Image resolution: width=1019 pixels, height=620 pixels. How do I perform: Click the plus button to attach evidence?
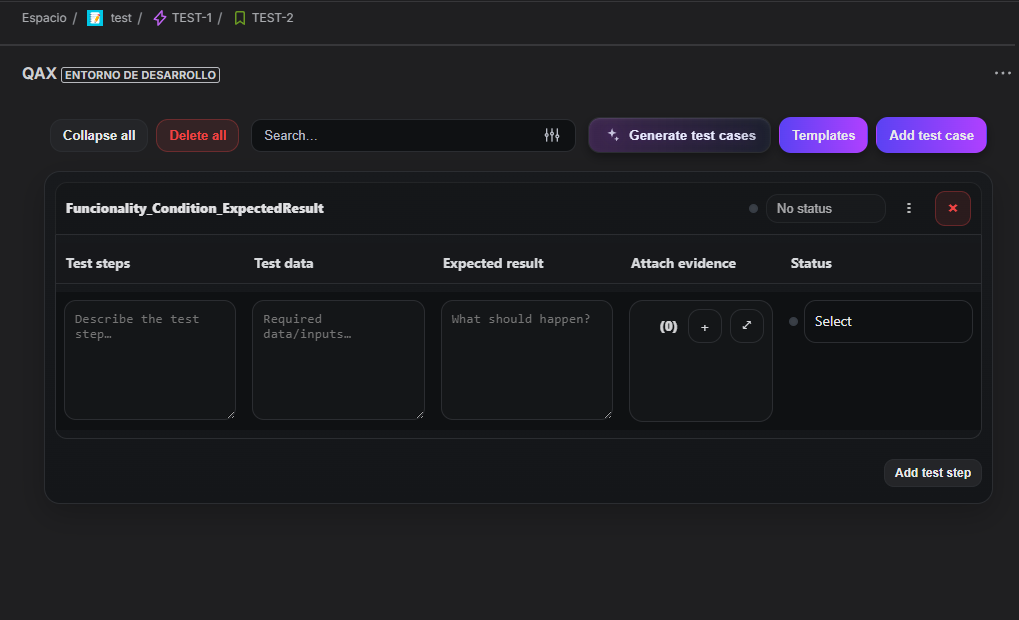[x=704, y=326]
